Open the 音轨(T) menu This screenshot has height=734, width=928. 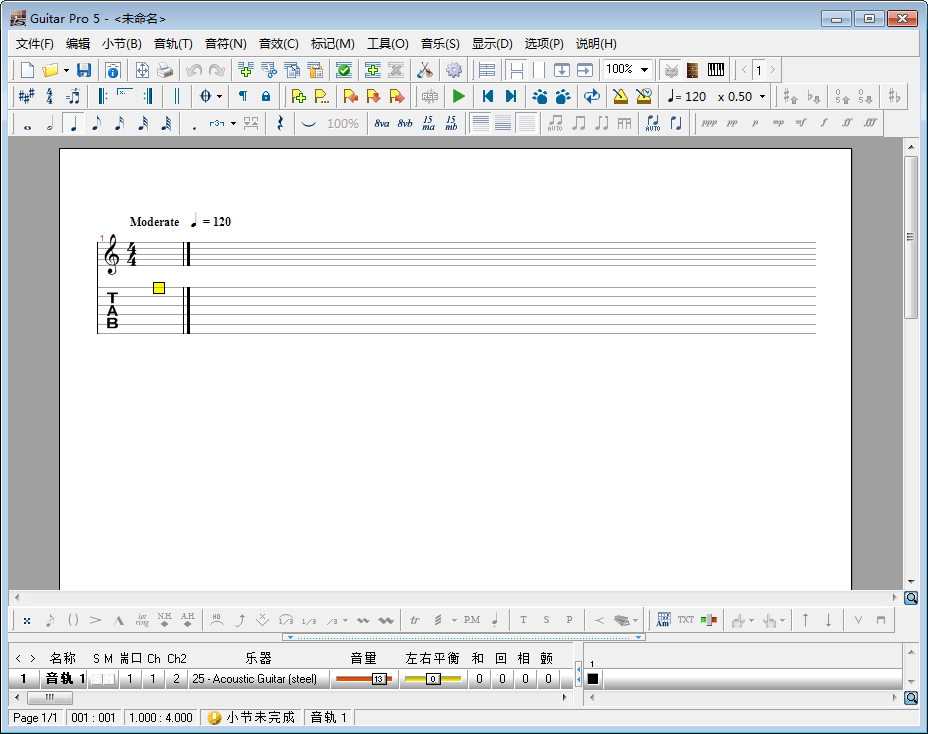173,44
